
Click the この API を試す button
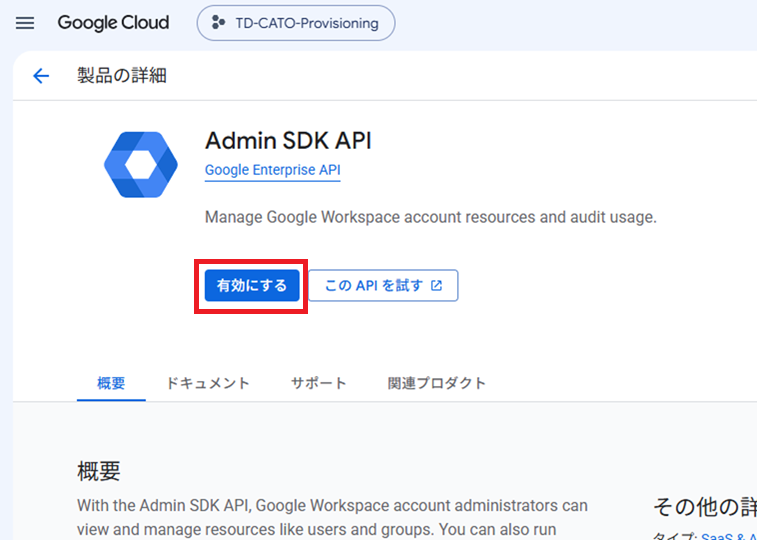click(383, 286)
